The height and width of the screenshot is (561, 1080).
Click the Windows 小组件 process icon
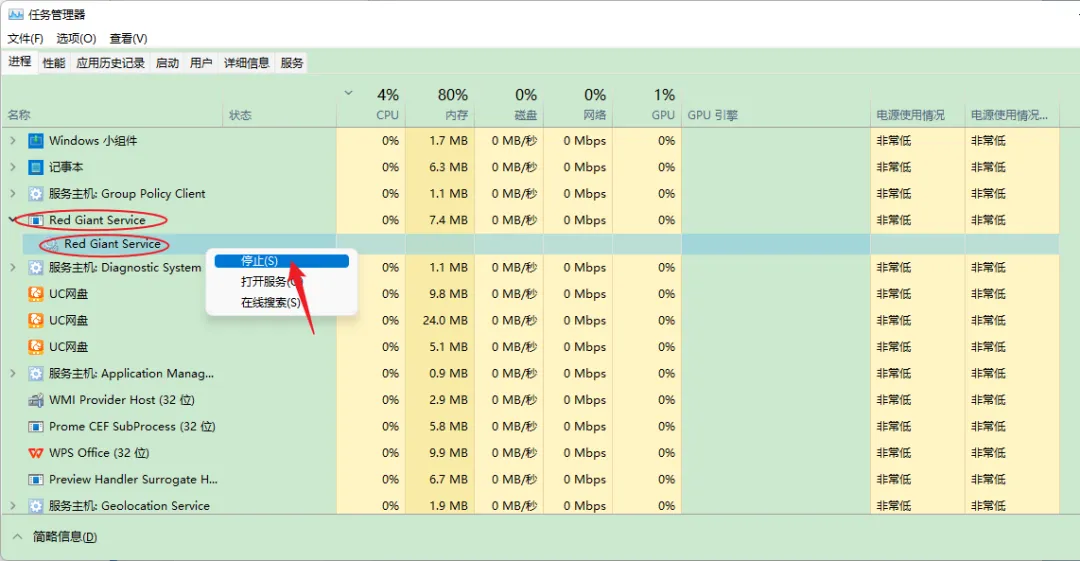pyautogui.click(x=36, y=141)
